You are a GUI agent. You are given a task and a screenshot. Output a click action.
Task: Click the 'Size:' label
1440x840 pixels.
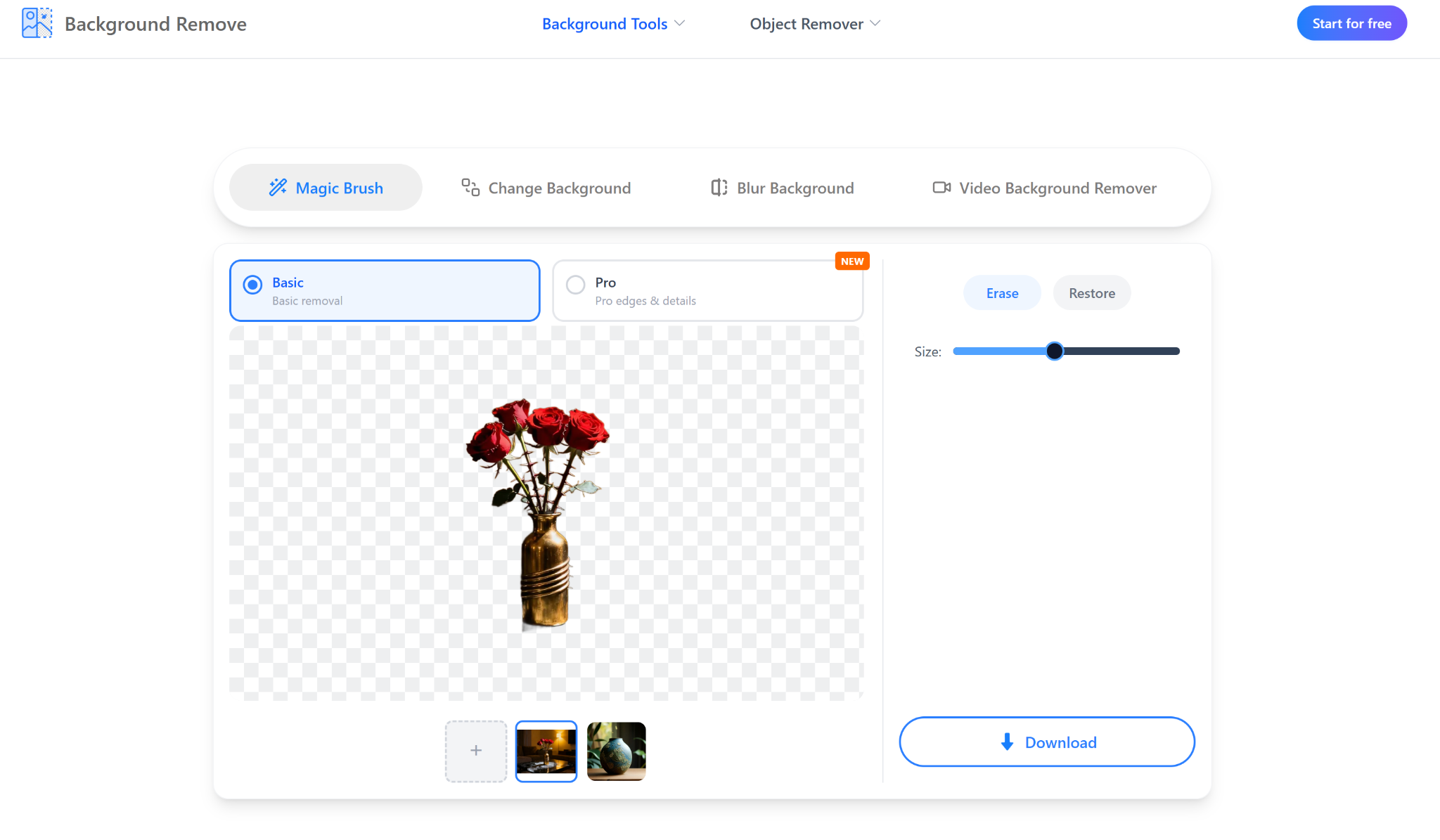pos(928,351)
